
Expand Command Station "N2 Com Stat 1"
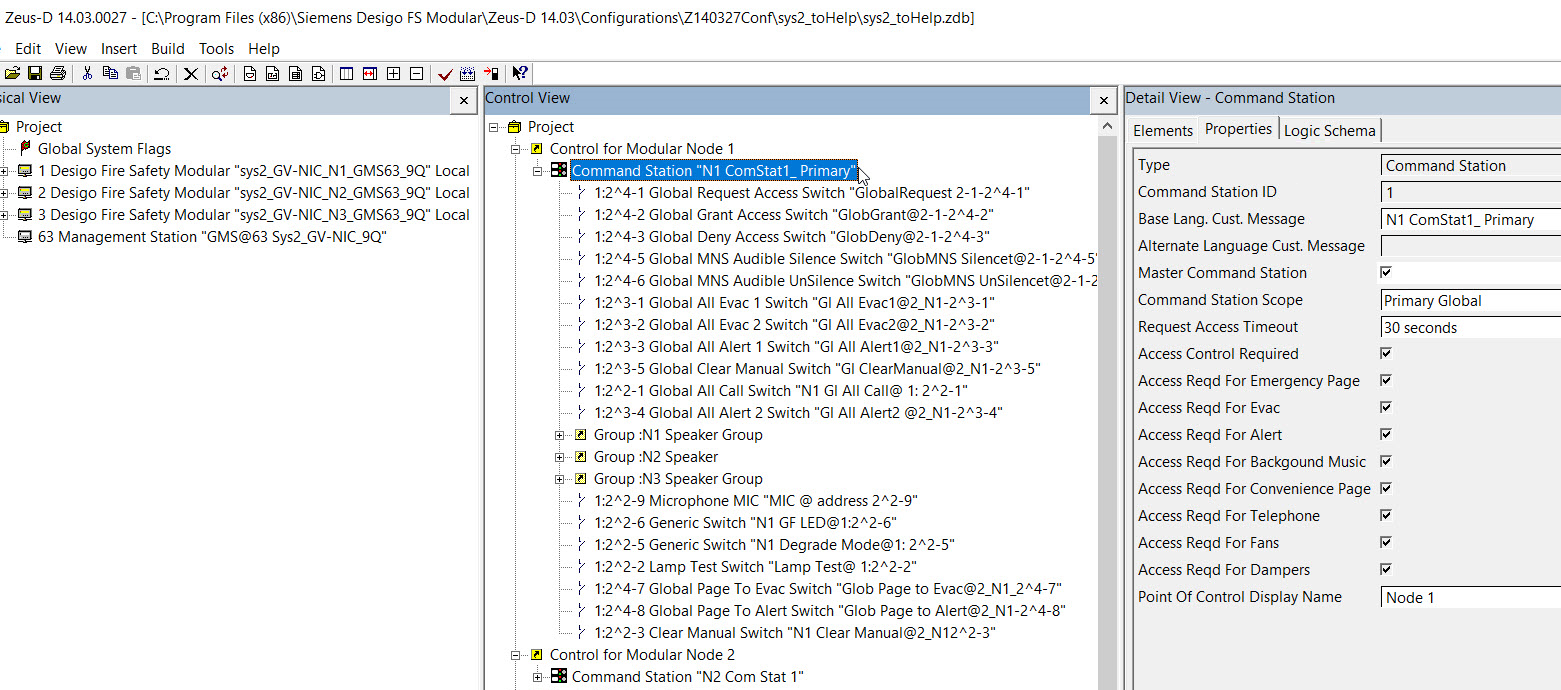538,677
